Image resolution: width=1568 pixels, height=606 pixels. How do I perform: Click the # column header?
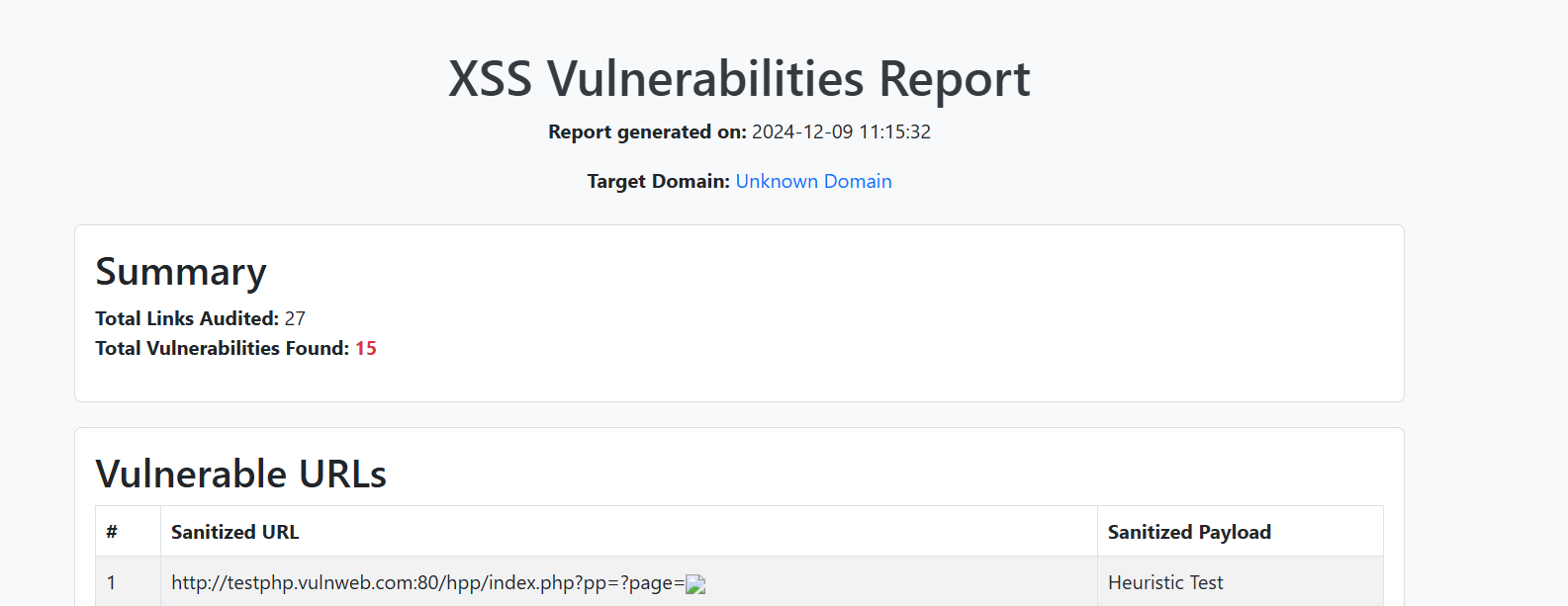pos(128,531)
